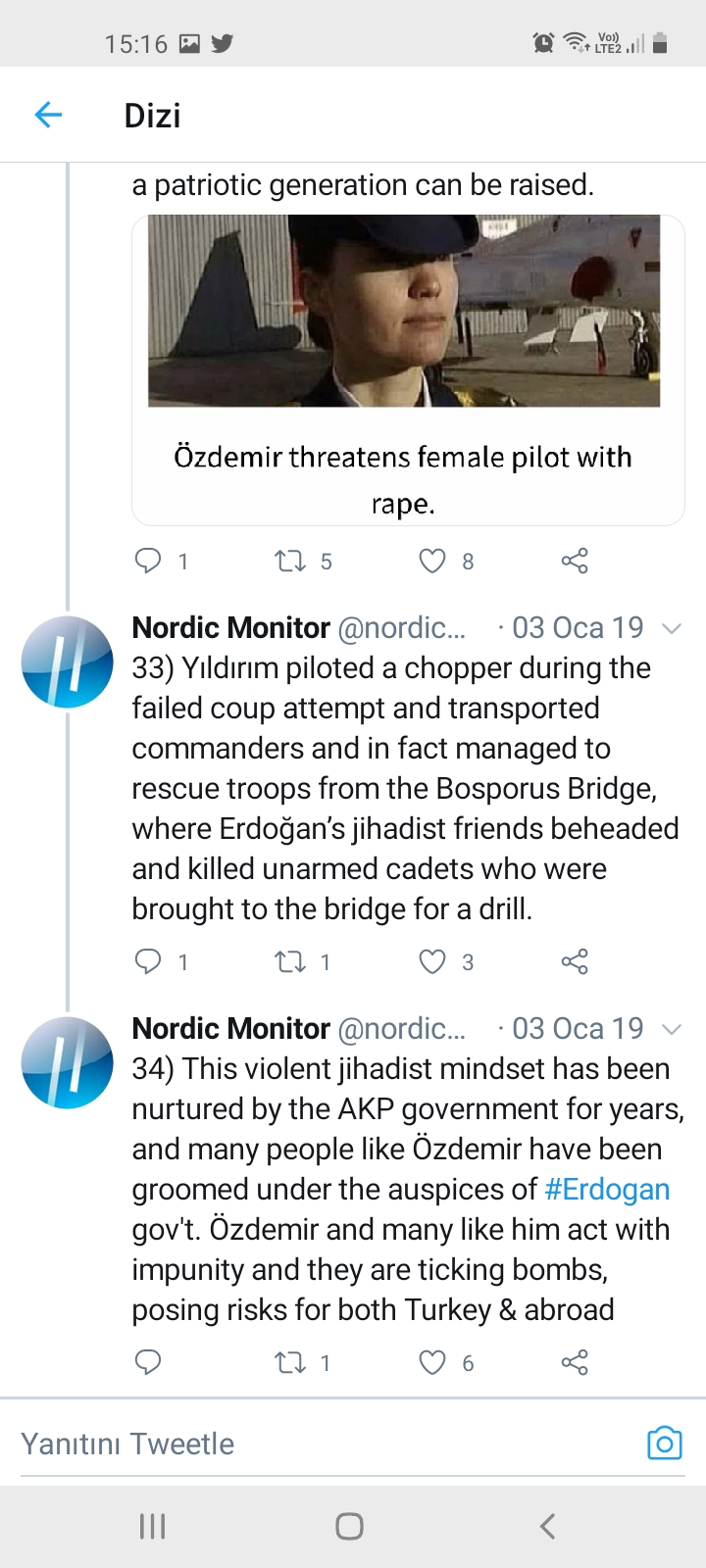Open options chevron on tweet 34
The height and width of the screenshot is (1568, 706).
(672, 1029)
